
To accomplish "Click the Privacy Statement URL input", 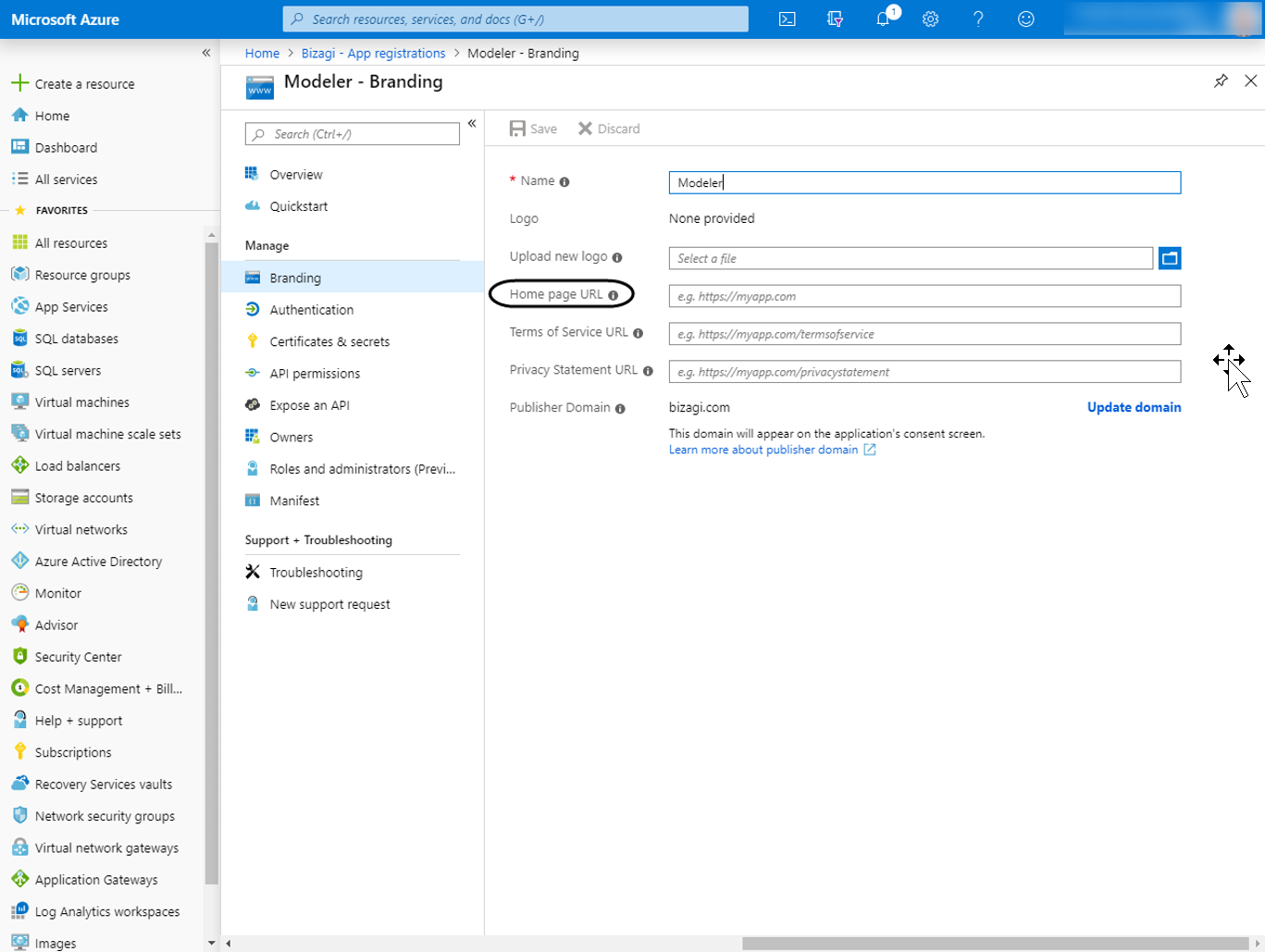I will pos(924,372).
